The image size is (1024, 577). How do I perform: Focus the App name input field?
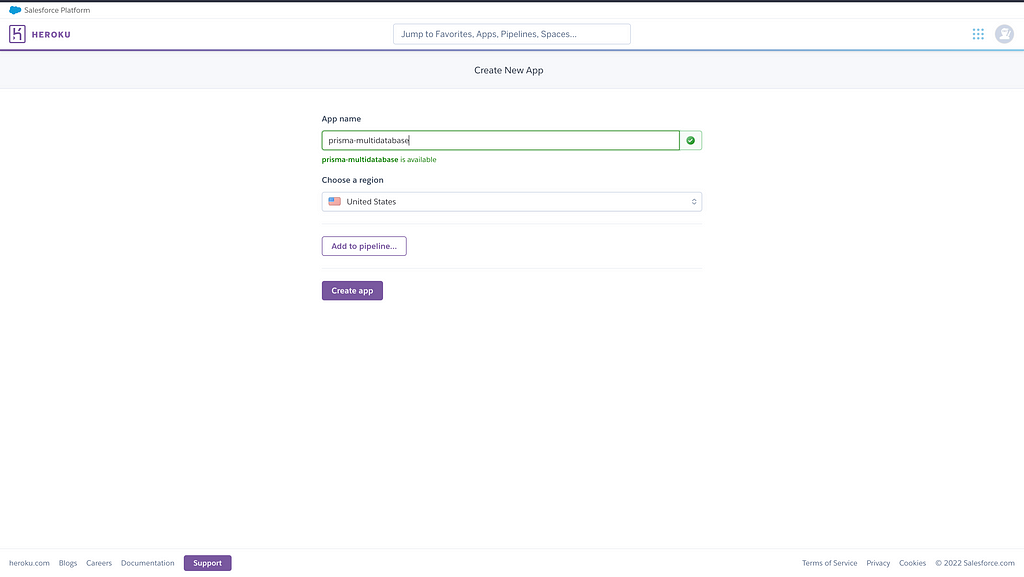500,140
